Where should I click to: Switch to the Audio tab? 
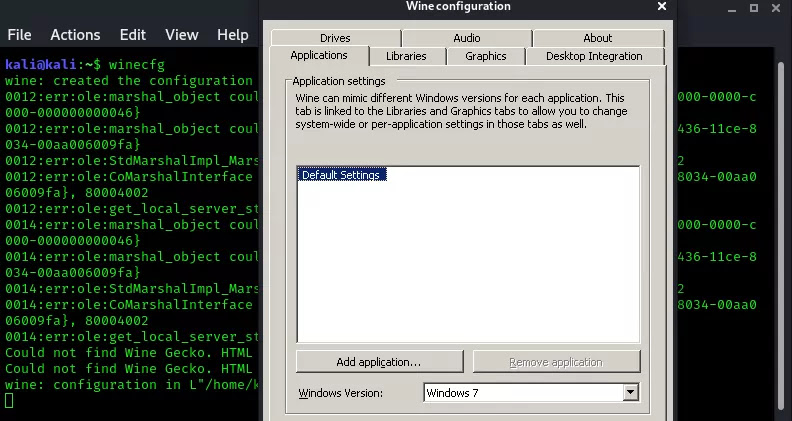click(x=467, y=38)
